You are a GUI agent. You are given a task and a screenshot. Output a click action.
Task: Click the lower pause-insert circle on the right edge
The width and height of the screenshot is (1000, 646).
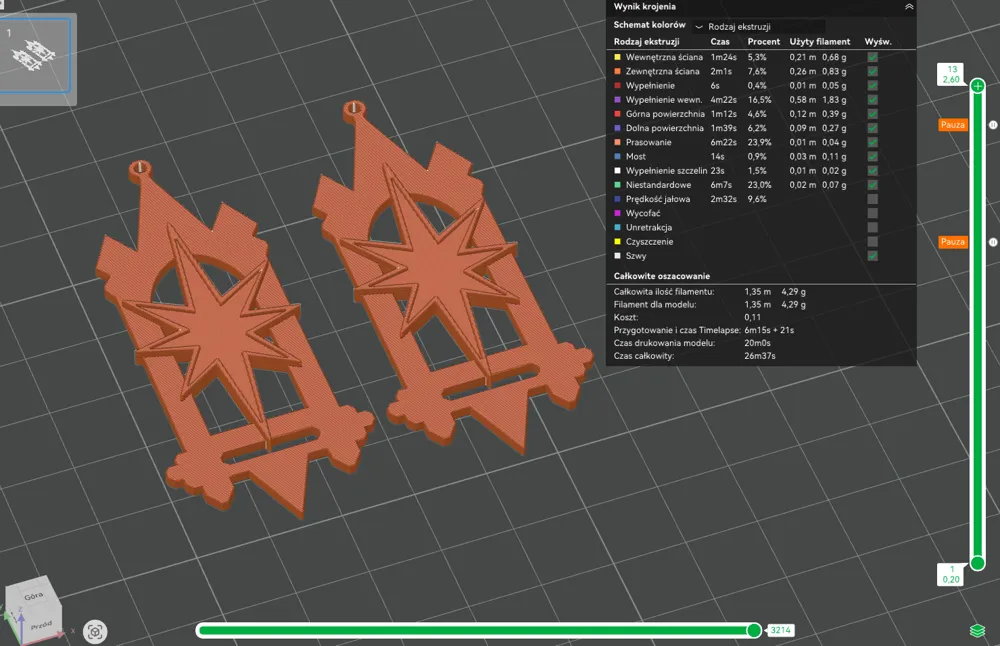click(x=993, y=242)
